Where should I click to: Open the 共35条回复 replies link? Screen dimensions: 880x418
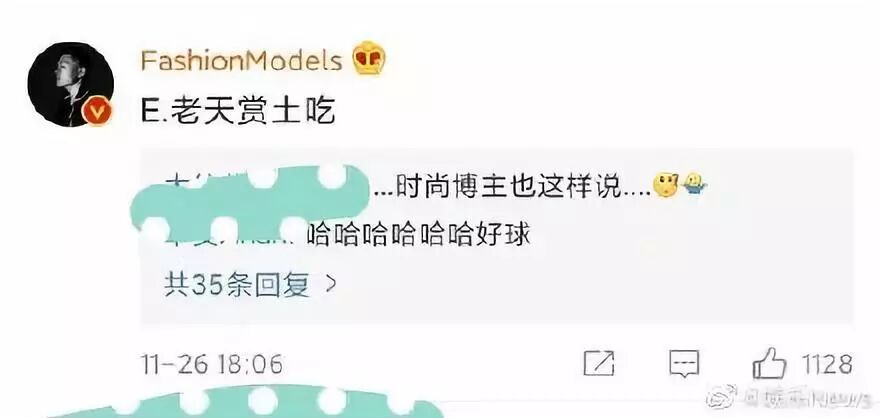click(237, 285)
